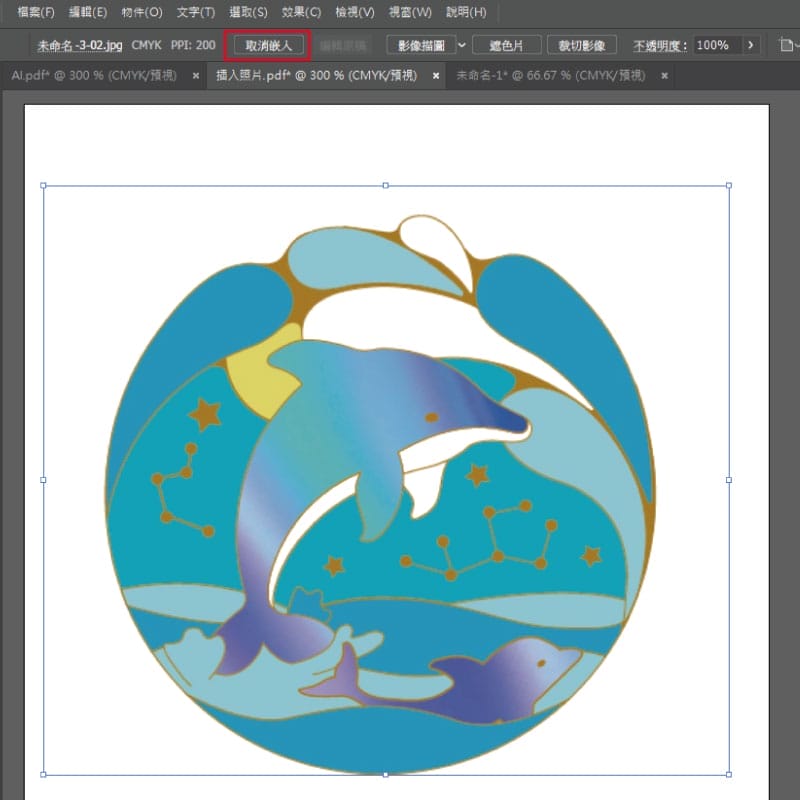This screenshot has height=800, width=800.
Task: Close the AI.pdf tab
Action: pyautogui.click(x=195, y=76)
